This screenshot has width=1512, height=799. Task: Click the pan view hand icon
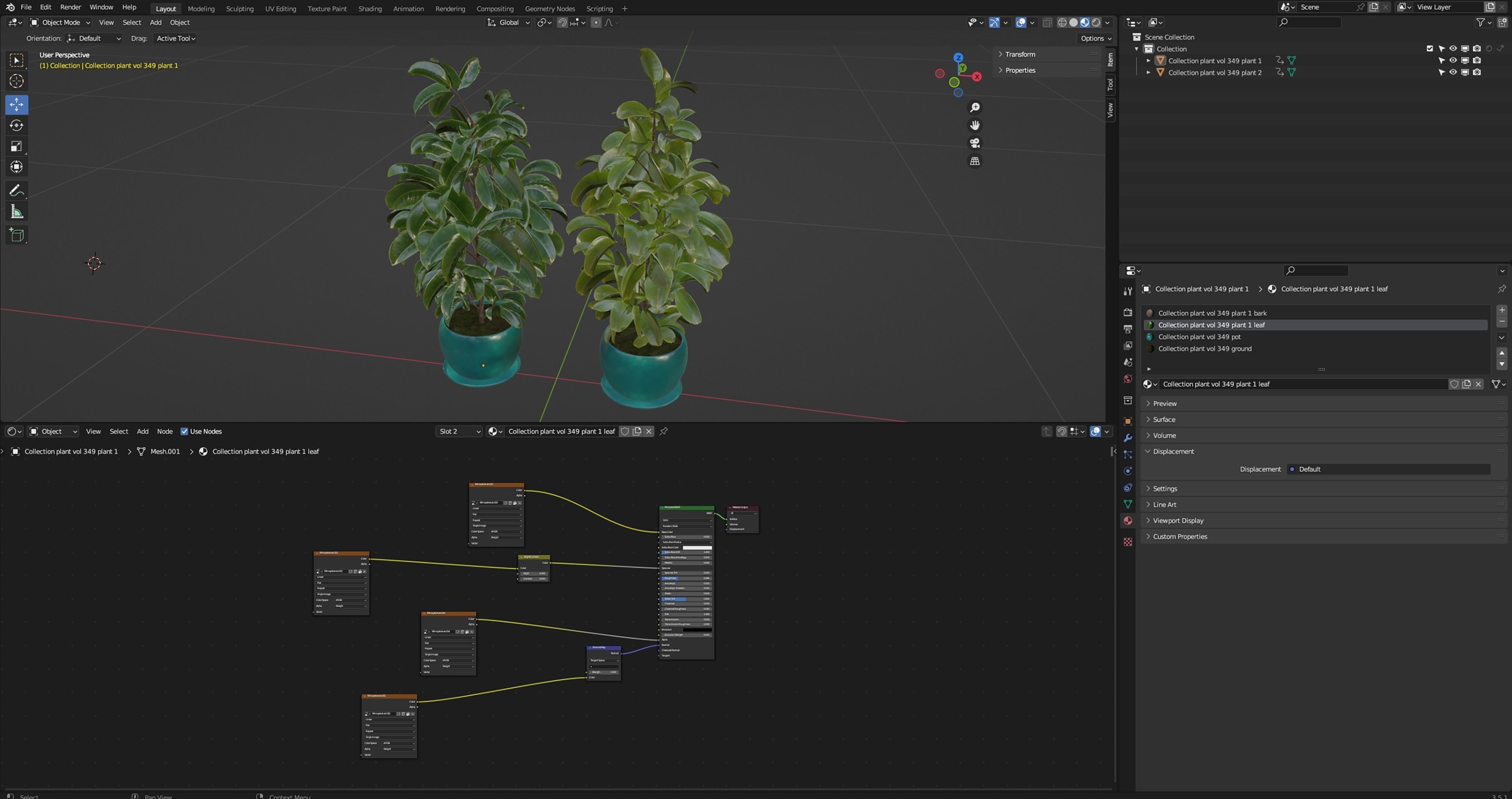[975, 125]
